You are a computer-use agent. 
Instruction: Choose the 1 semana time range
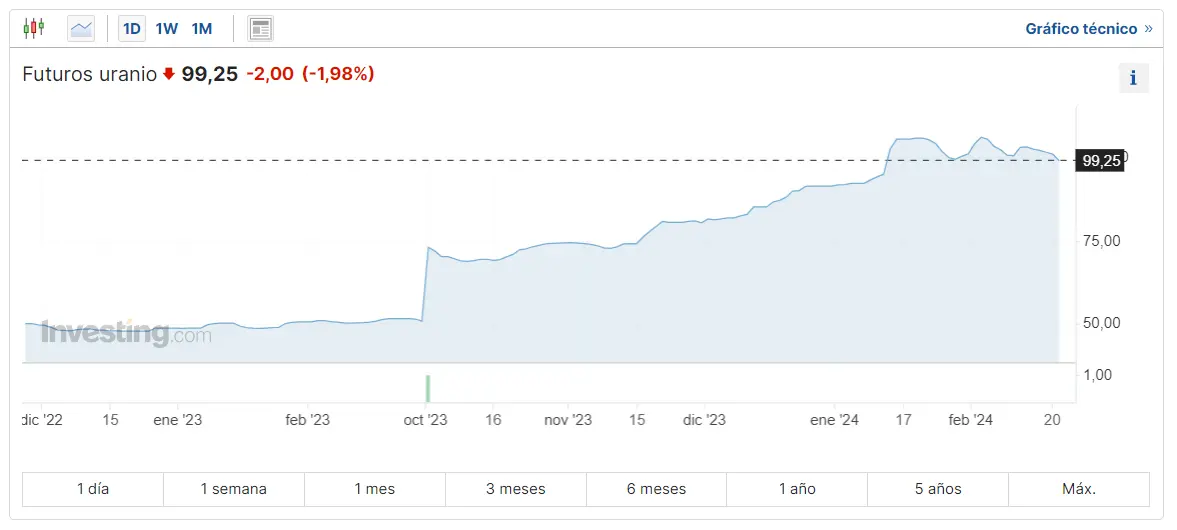234,489
